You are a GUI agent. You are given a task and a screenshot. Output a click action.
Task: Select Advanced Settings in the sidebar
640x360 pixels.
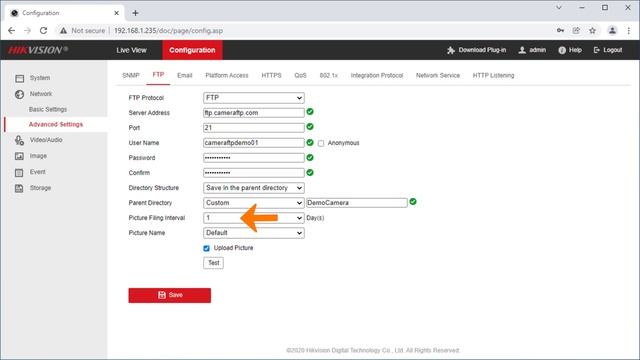[56, 124]
